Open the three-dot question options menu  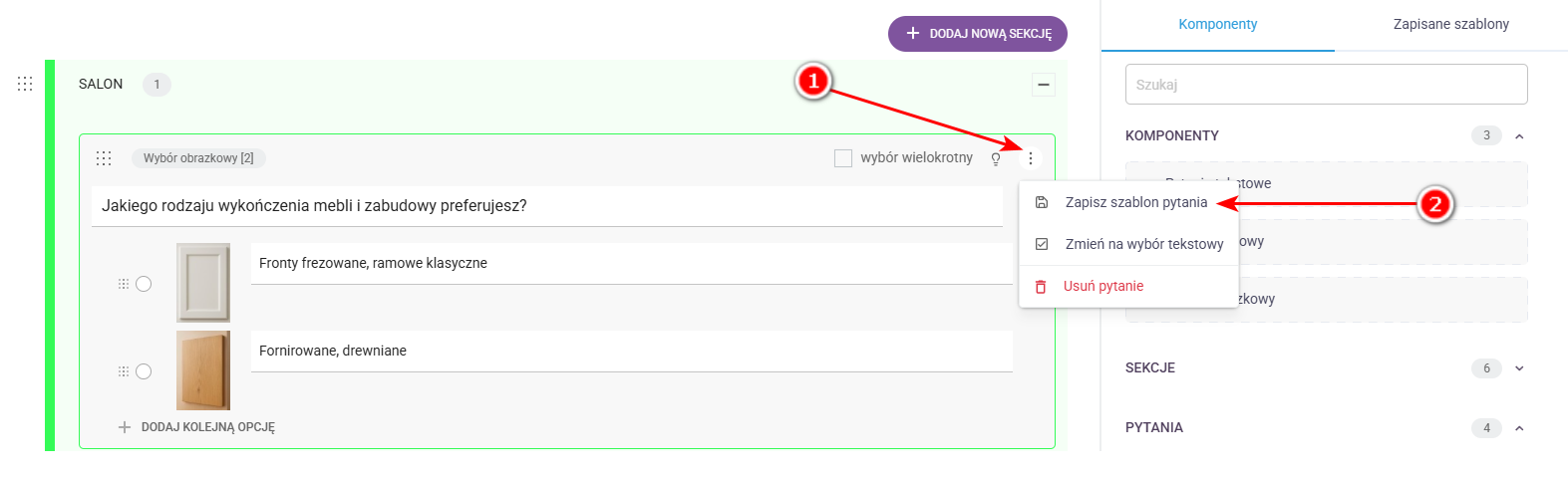(1031, 158)
